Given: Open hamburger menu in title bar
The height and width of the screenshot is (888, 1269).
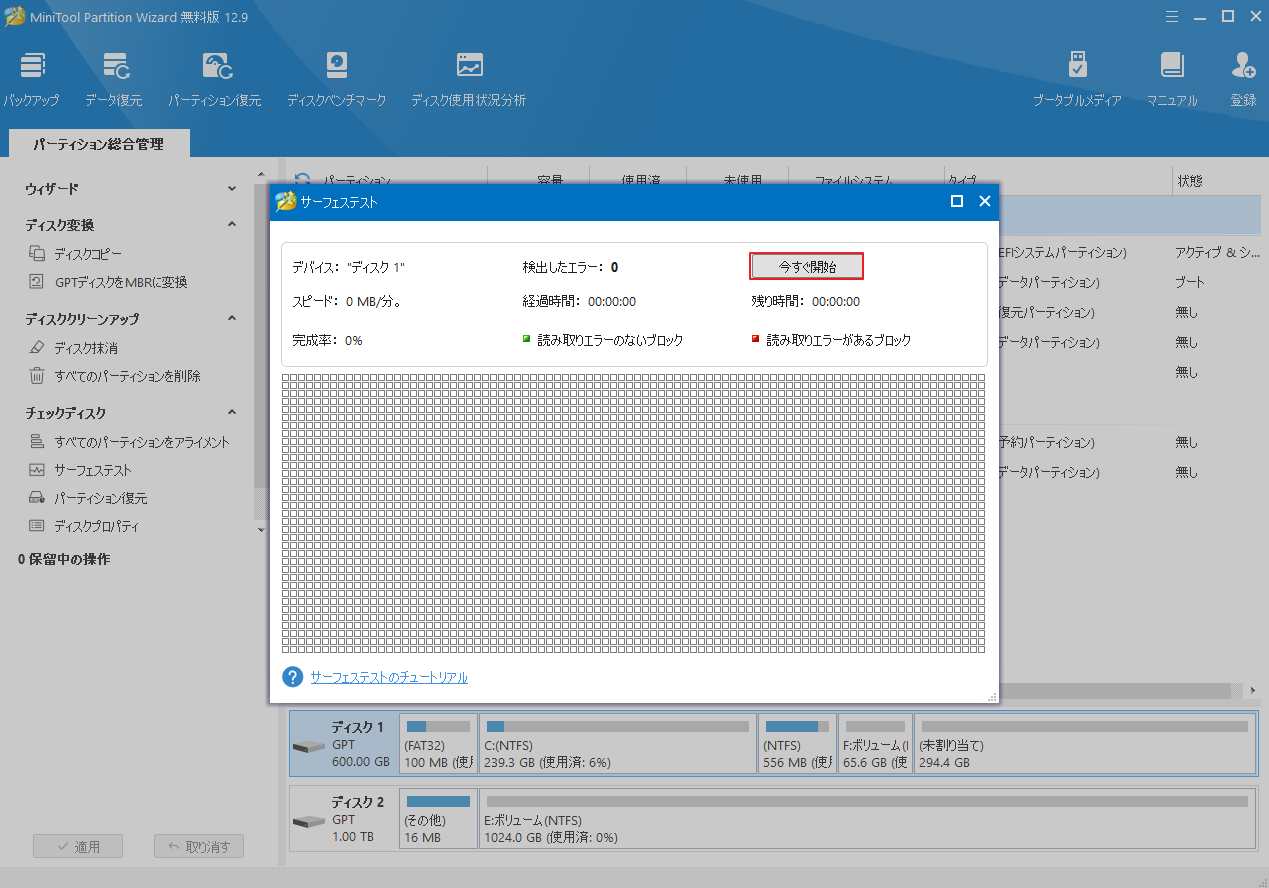Looking at the screenshot, I should pyautogui.click(x=1171, y=16).
